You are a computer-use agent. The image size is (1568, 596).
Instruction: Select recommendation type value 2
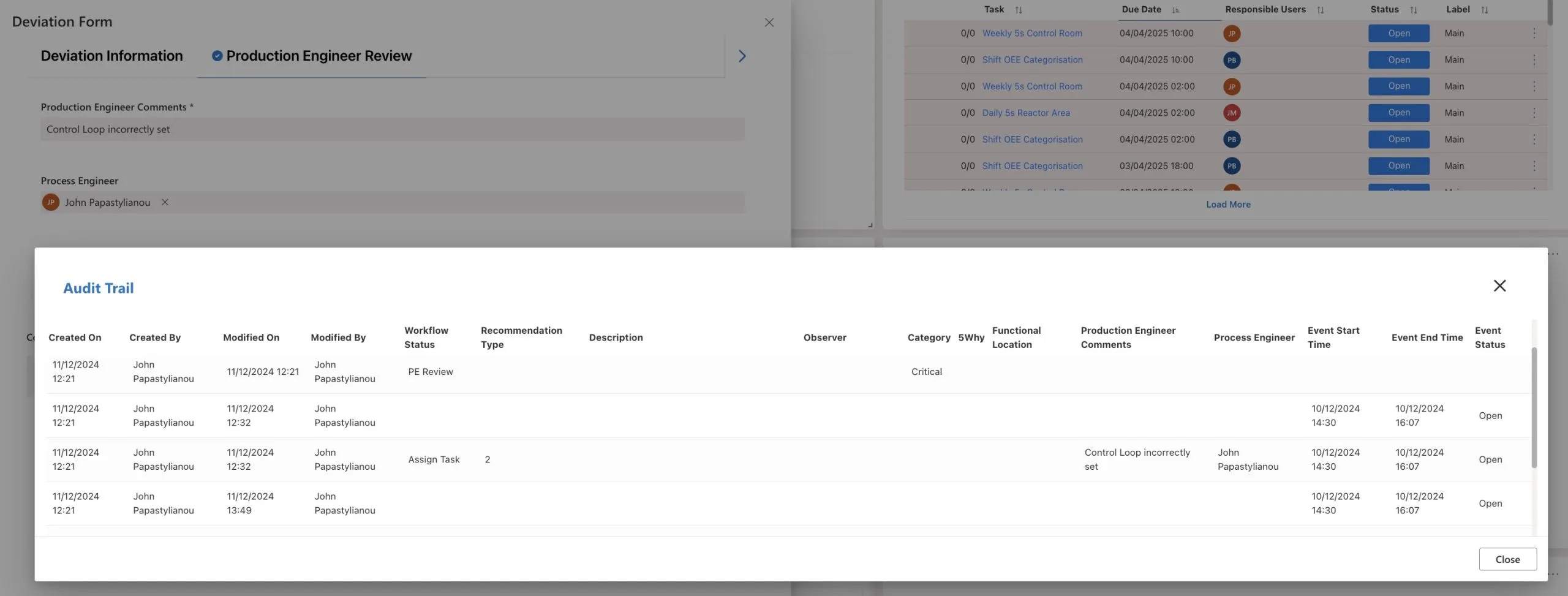487,459
